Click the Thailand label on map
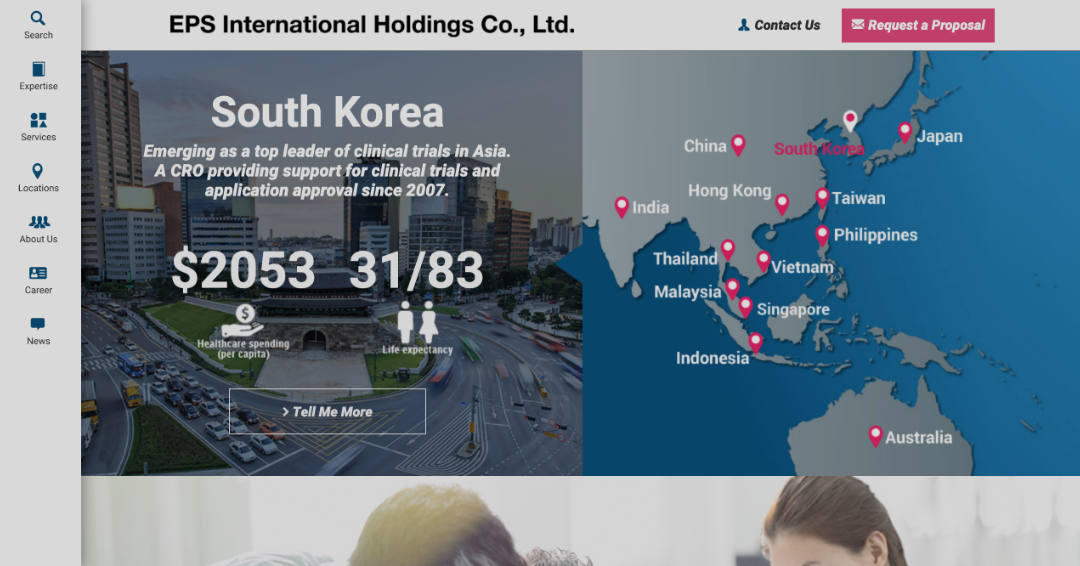Screen dimensions: 1080x566 pos(685,259)
